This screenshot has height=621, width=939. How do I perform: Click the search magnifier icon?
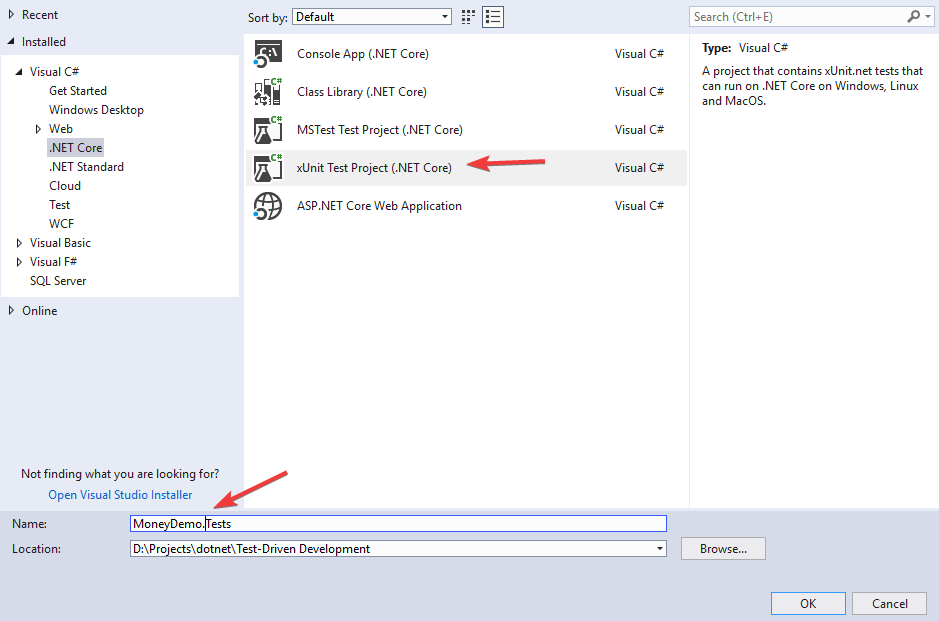[x=913, y=17]
